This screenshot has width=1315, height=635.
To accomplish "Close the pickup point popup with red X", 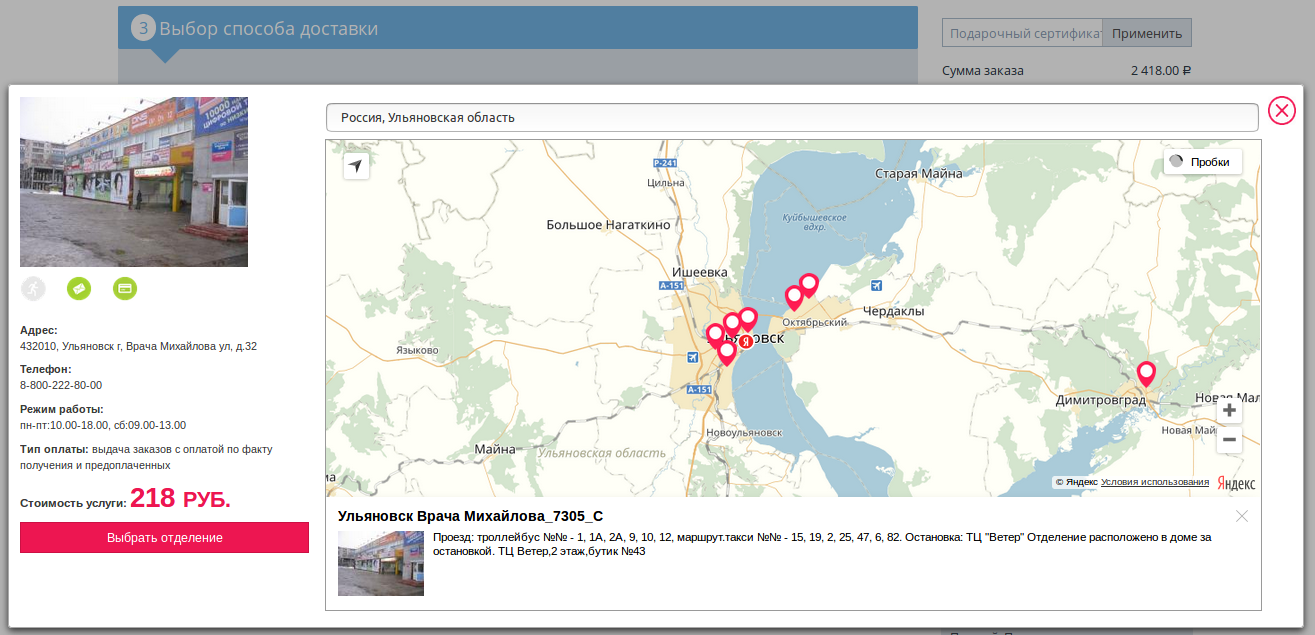I will point(1281,110).
